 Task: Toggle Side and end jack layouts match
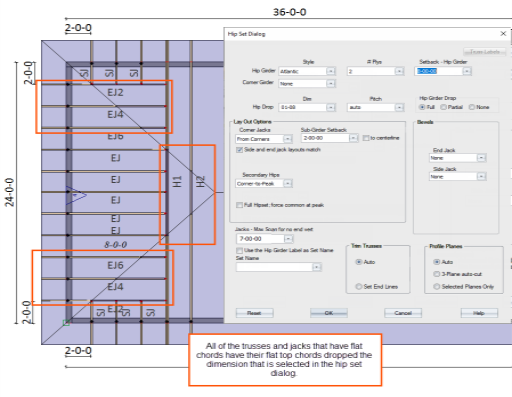click(x=239, y=150)
